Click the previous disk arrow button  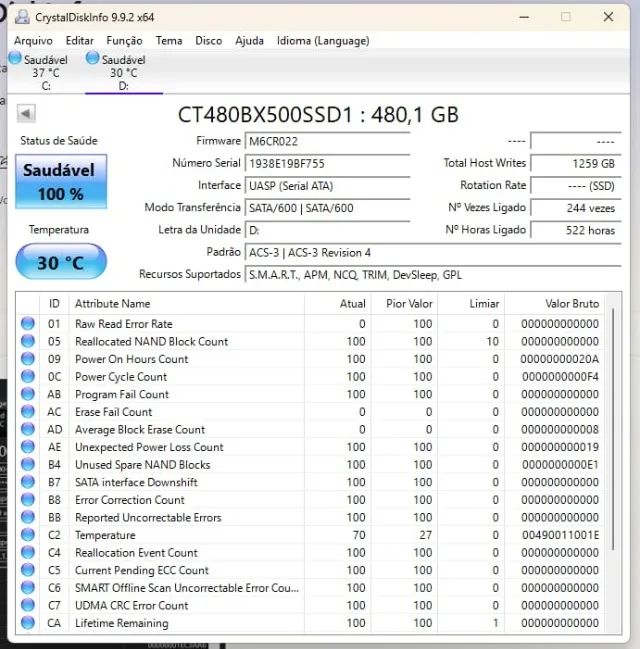[x=26, y=113]
